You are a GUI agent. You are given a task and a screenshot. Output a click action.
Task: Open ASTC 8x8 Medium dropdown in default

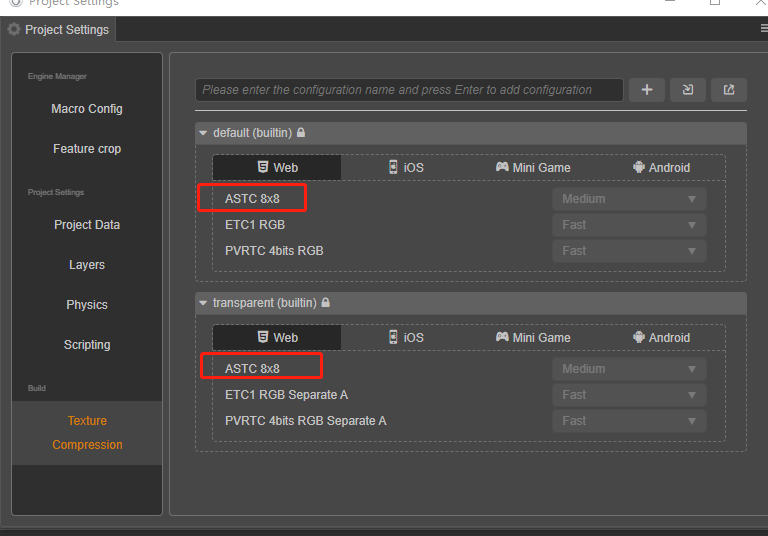click(629, 199)
